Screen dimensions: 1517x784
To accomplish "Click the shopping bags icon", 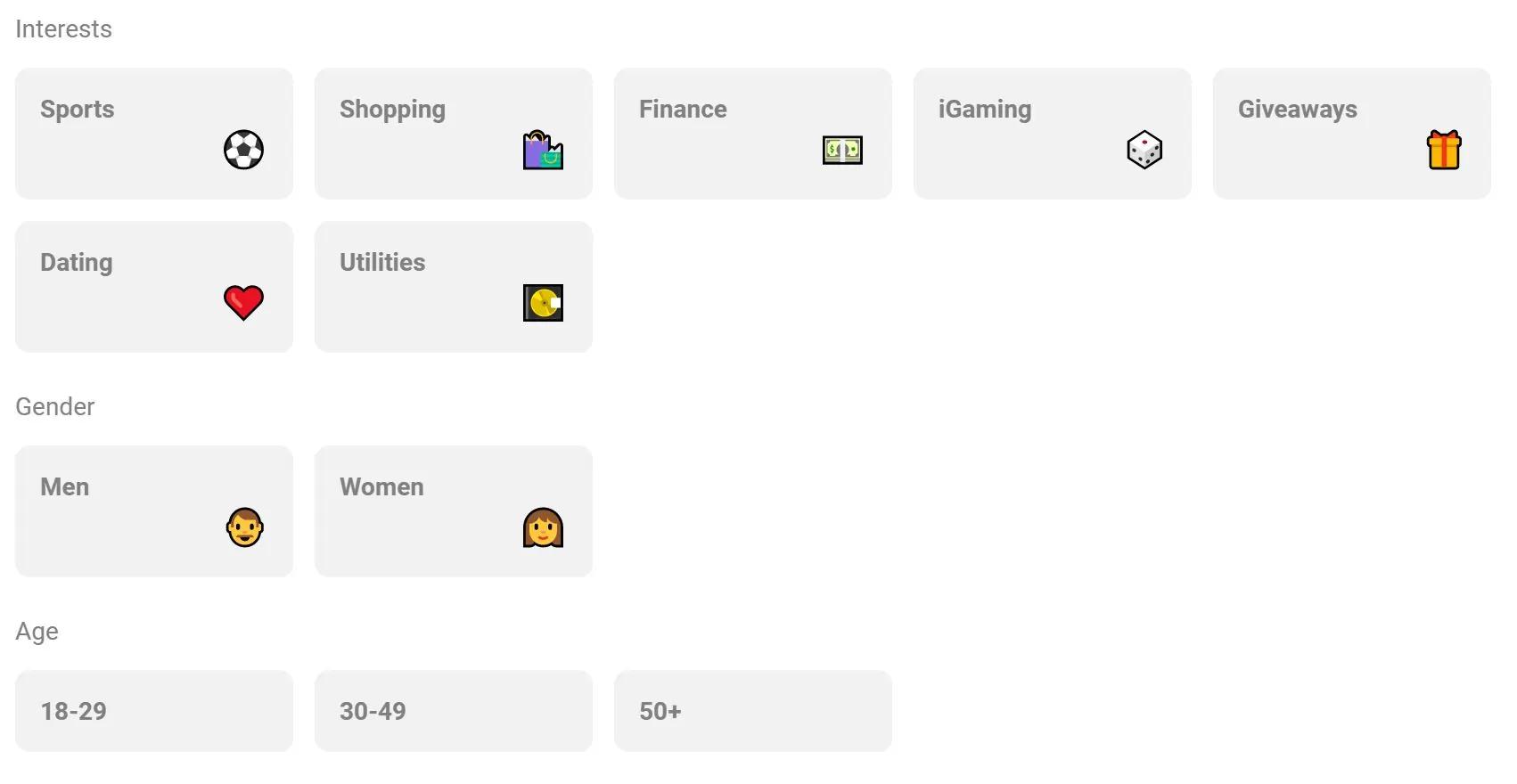I will (543, 150).
